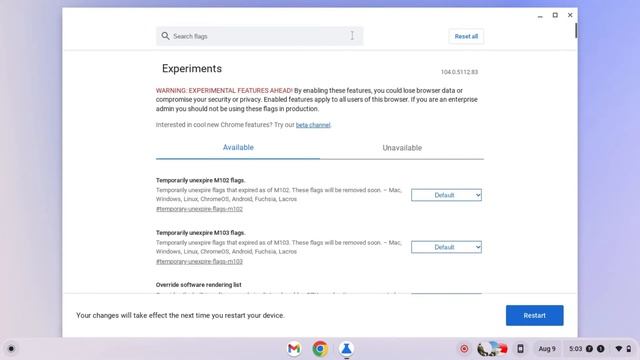640x360 pixels.
Task: Click the first notification badge beside the clock
Action: [x=589, y=349]
